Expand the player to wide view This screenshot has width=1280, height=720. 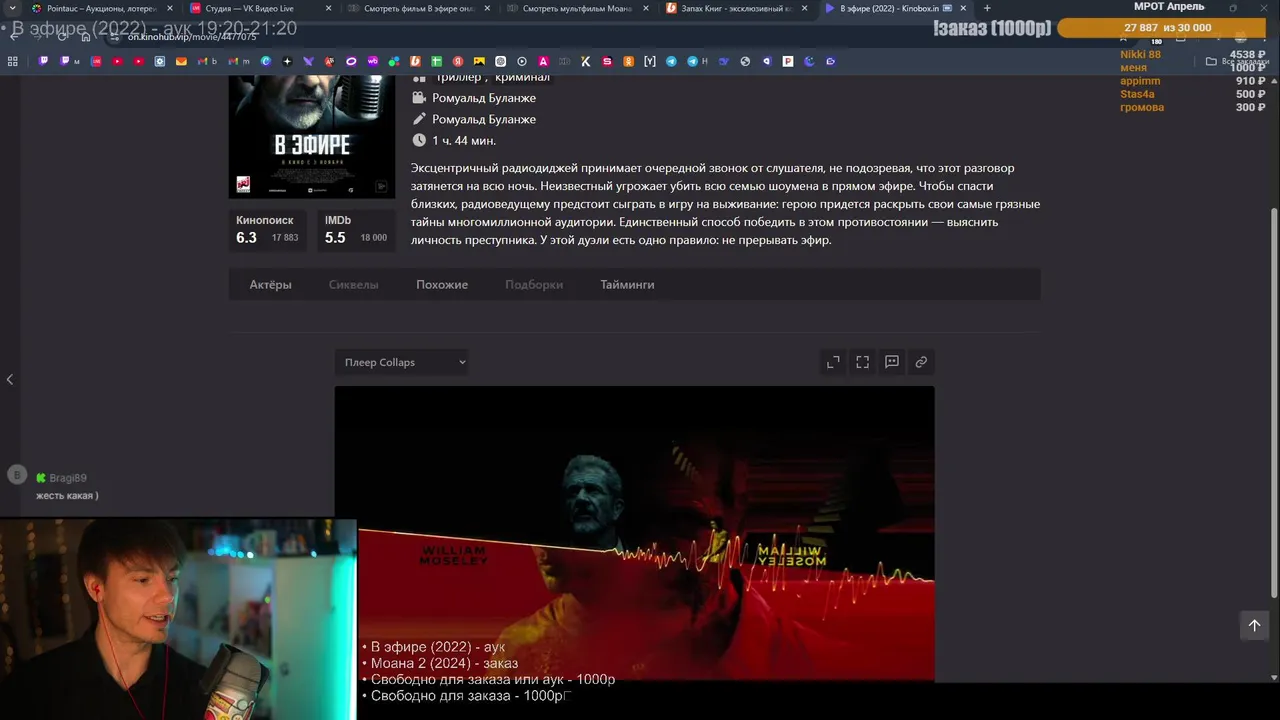point(833,362)
